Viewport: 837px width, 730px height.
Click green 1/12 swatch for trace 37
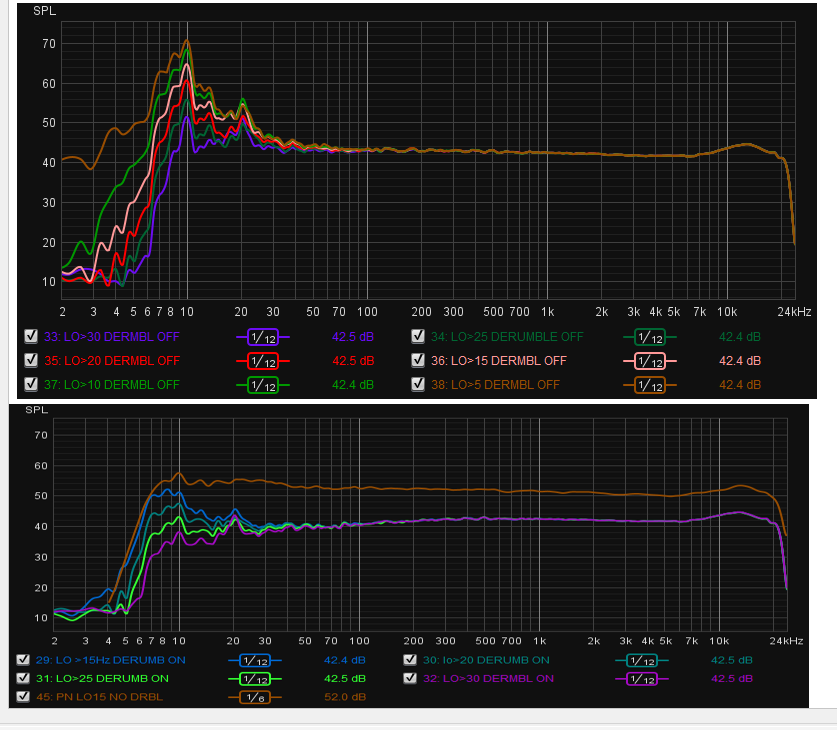263,385
